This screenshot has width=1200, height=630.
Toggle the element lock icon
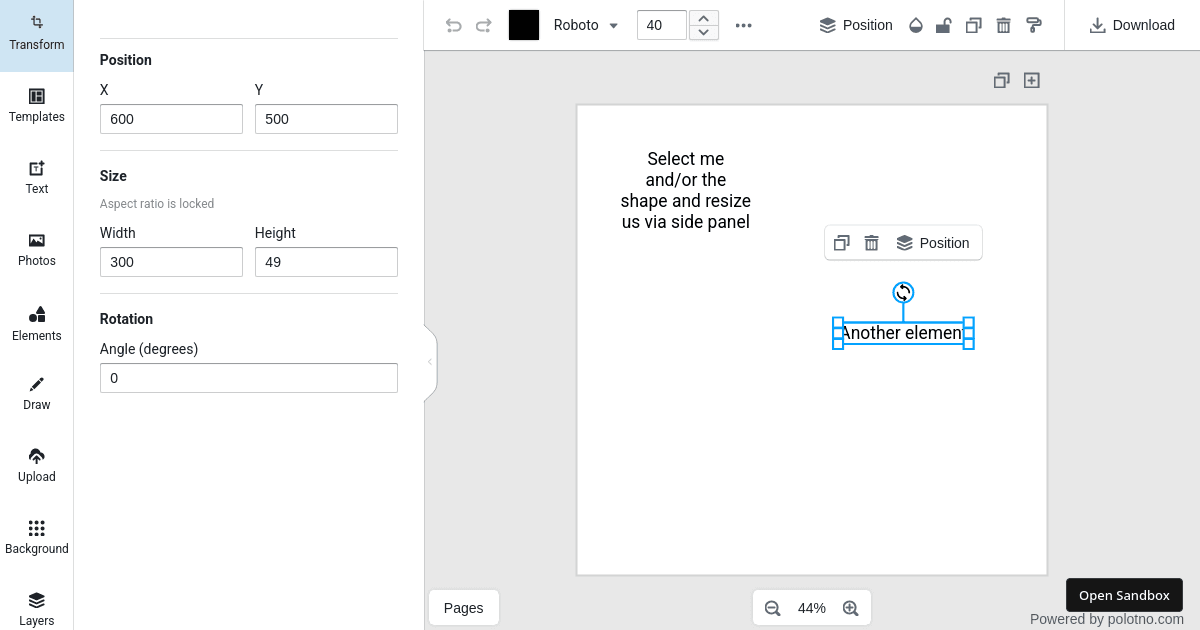click(943, 25)
